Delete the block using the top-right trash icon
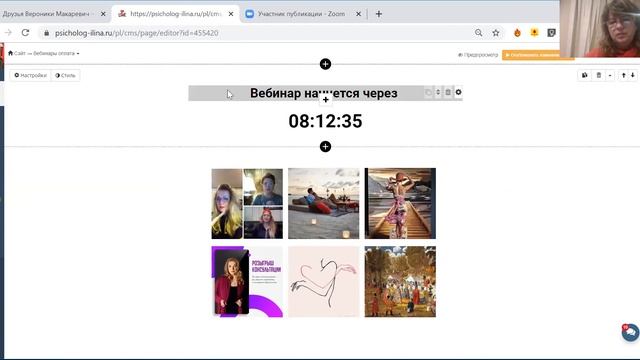 [599, 75]
